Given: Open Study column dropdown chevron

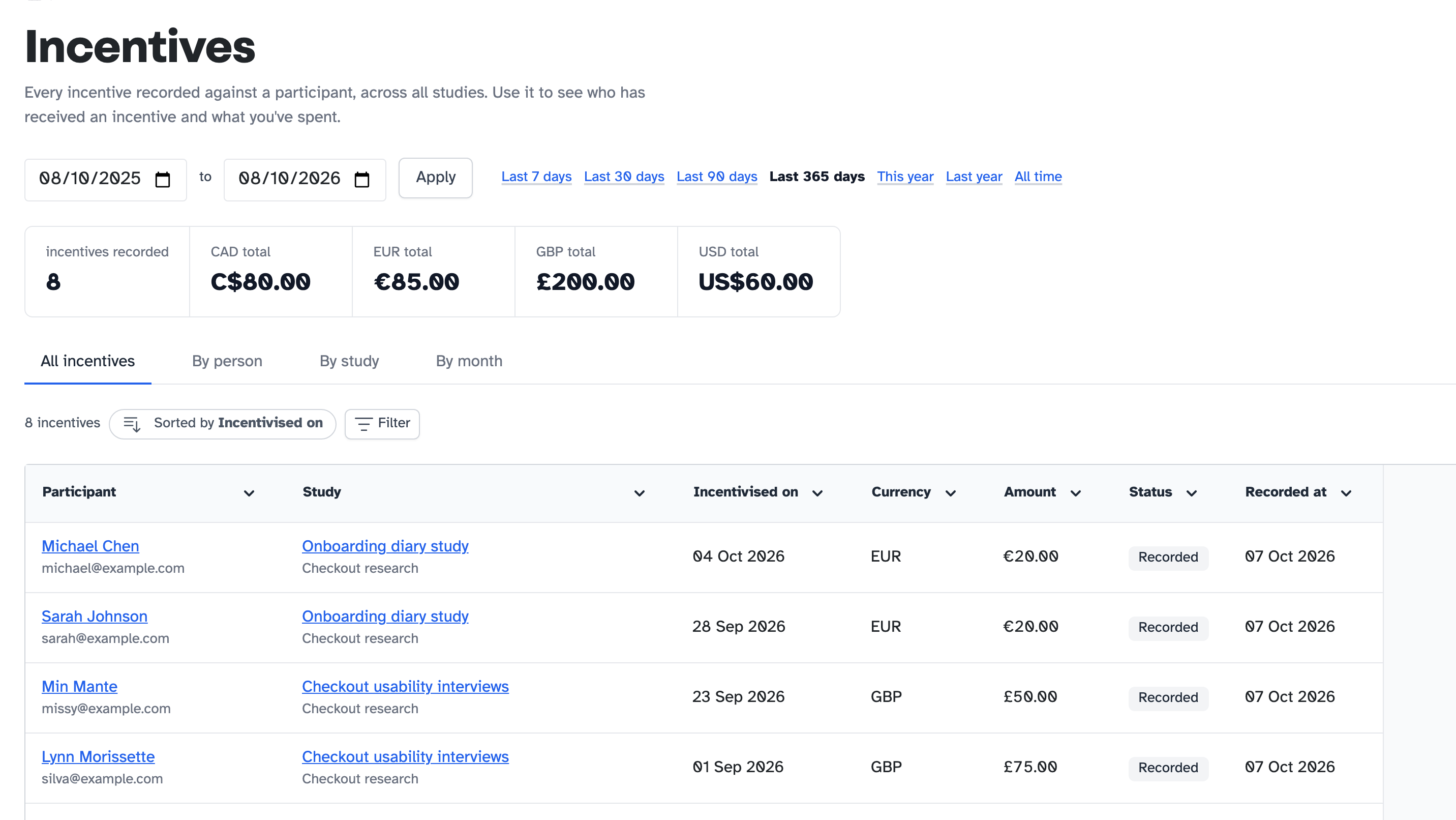Looking at the screenshot, I should pyautogui.click(x=639, y=493).
